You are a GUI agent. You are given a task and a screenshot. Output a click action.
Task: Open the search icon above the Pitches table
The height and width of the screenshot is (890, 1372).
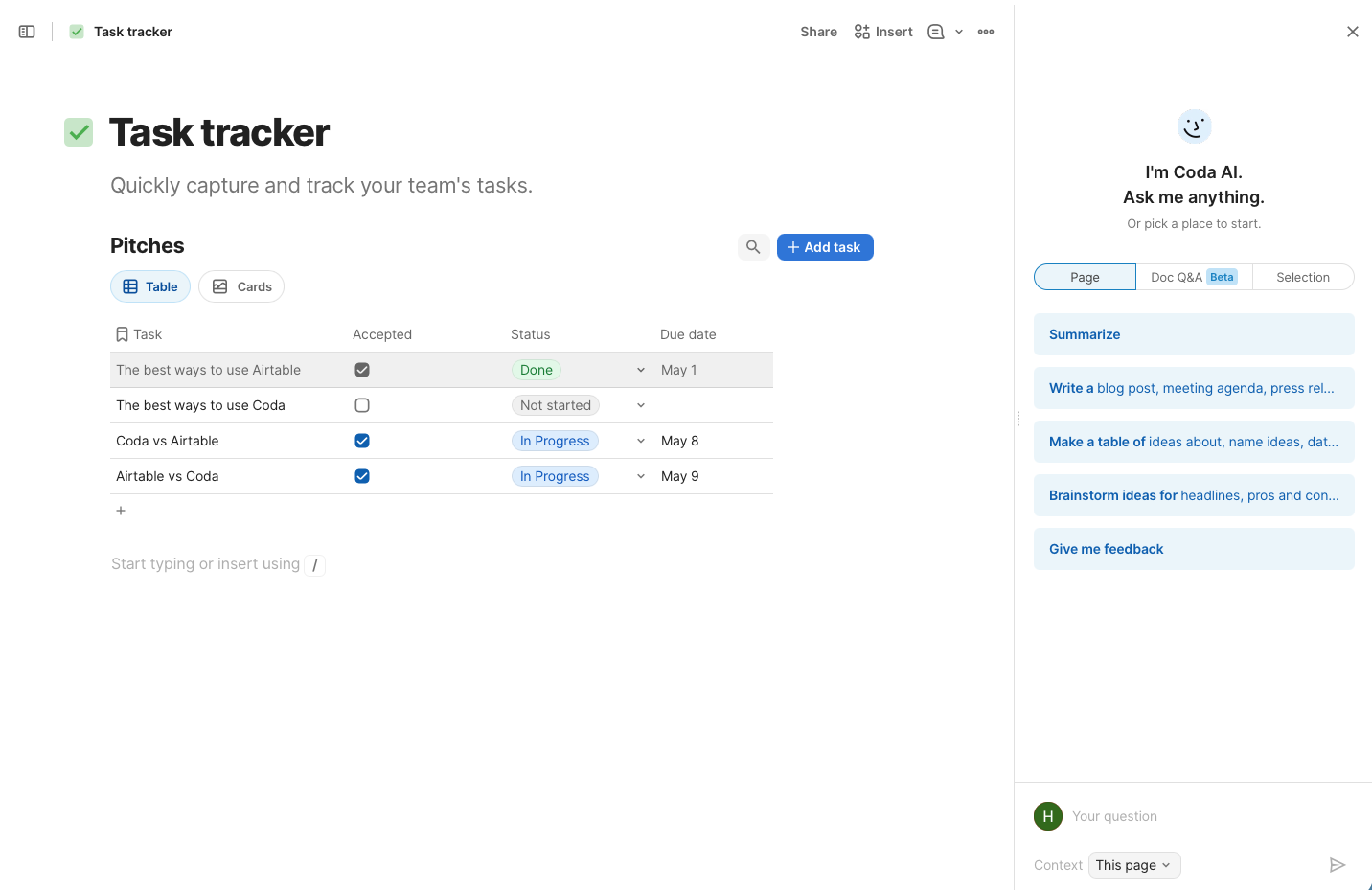(x=753, y=246)
